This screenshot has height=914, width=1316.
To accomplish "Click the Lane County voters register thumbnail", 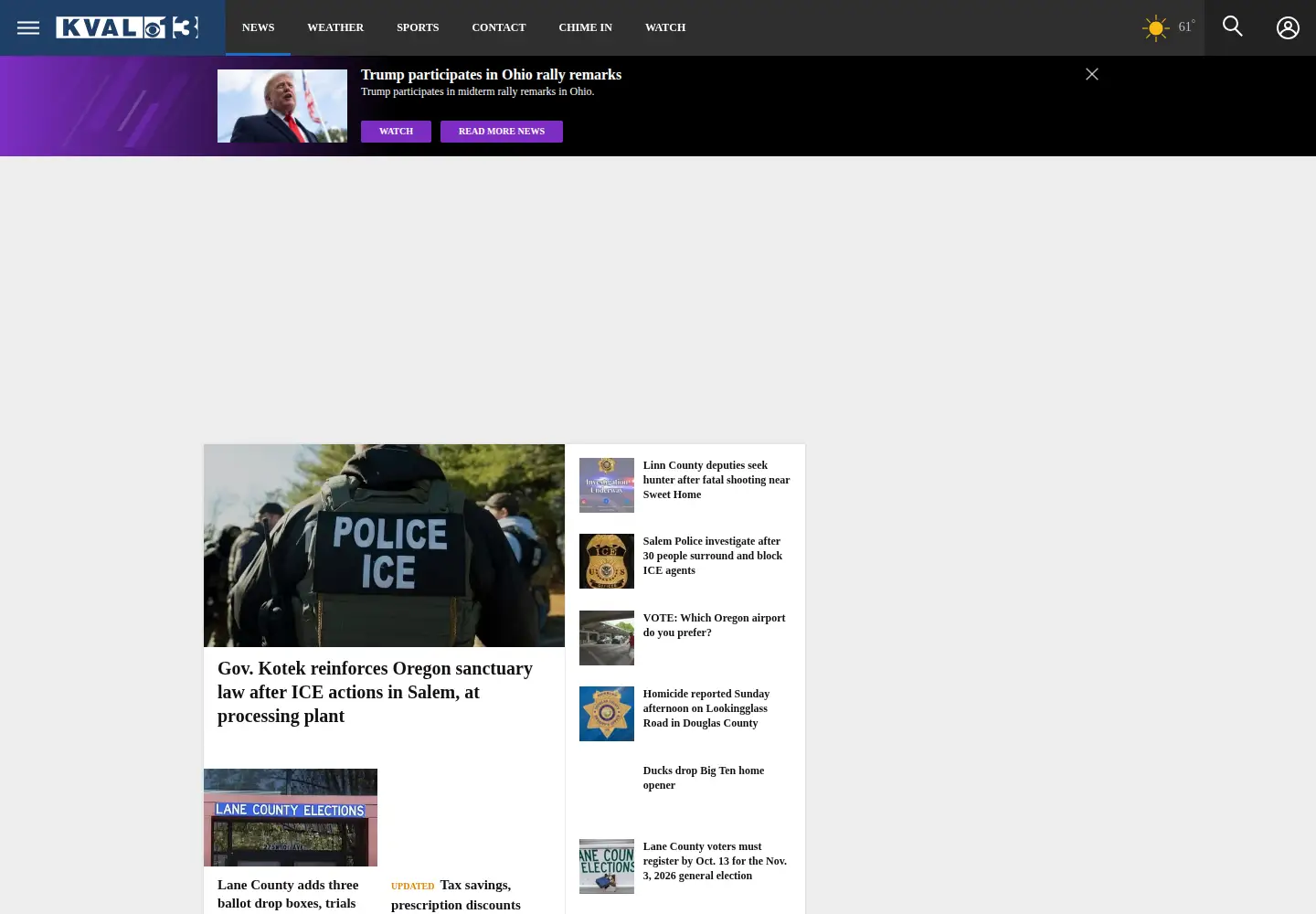I will point(607,866).
